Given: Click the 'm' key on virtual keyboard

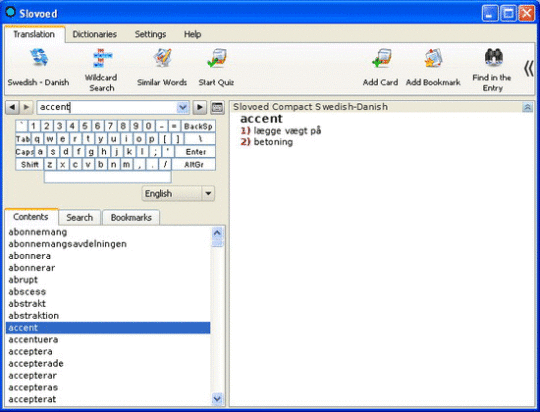Looking at the screenshot, I should (126, 165).
